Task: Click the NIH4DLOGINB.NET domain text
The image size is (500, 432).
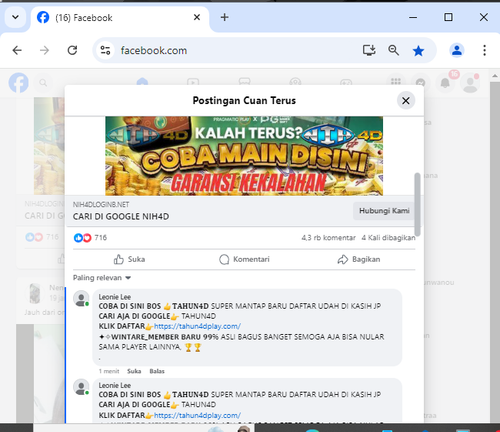Action: tap(101, 204)
